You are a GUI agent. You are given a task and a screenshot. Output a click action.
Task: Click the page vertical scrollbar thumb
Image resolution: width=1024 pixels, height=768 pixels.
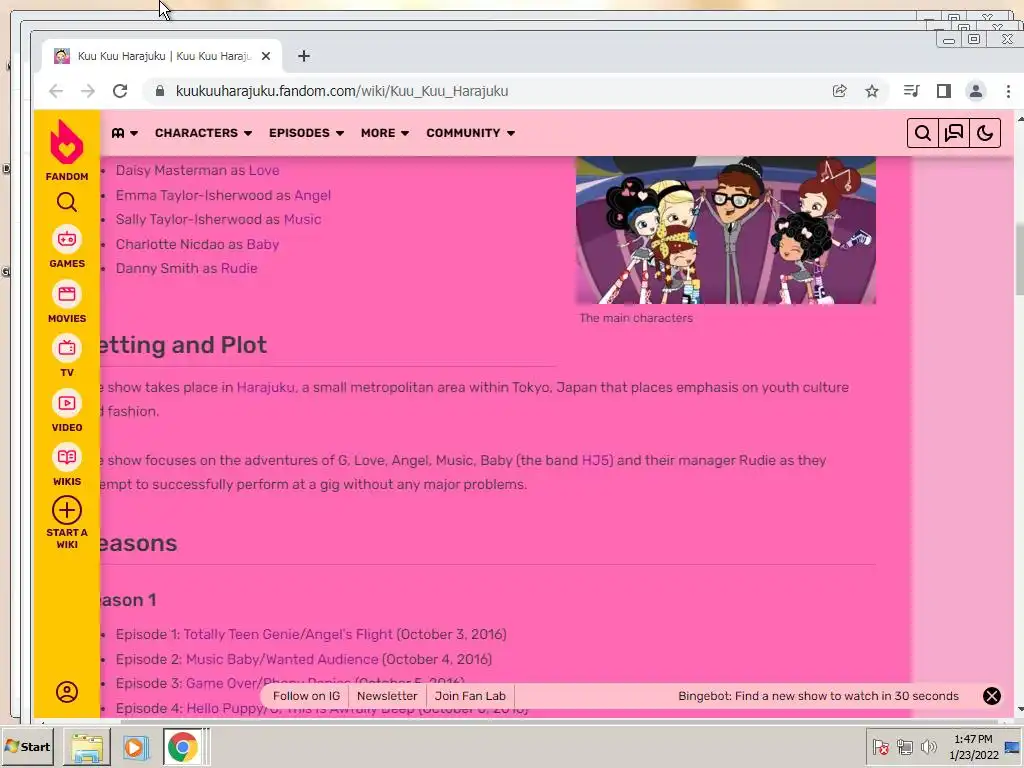point(1019,259)
